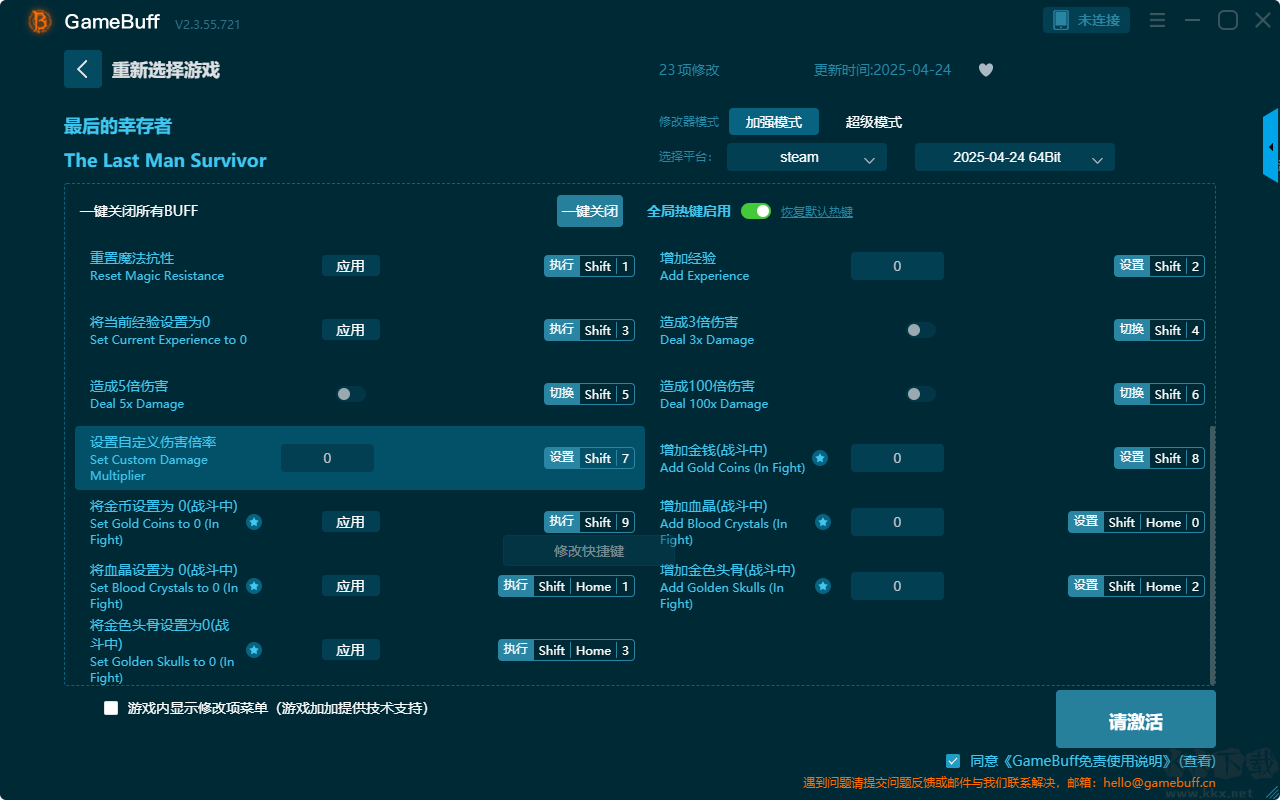Screen dimensions: 1280x800
Task: Click the 执行 Shift 9 hotkey button
Action: click(590, 522)
